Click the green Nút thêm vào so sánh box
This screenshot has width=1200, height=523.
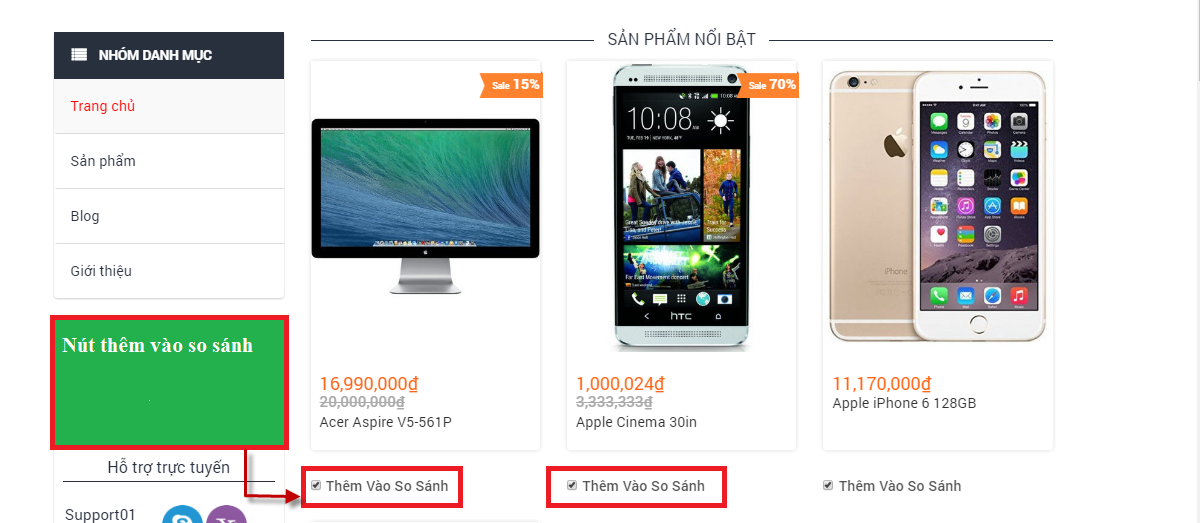click(169, 382)
